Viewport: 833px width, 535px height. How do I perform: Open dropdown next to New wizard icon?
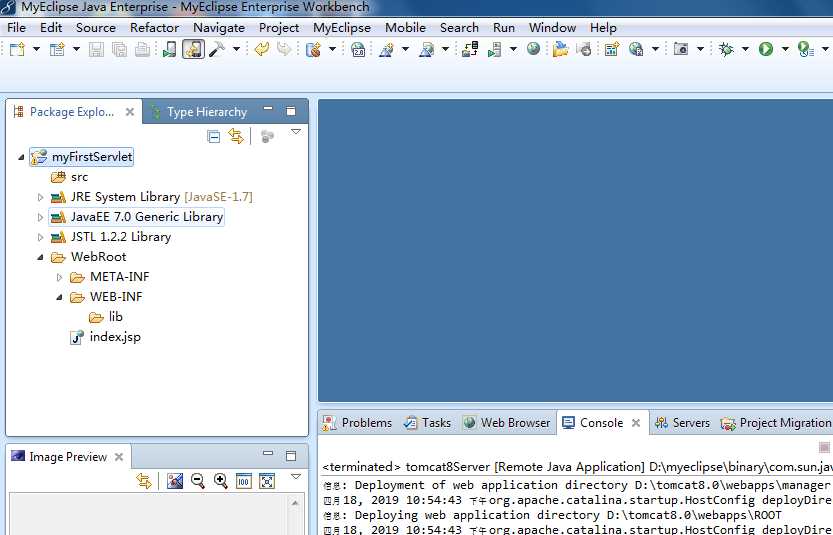[x=36, y=49]
